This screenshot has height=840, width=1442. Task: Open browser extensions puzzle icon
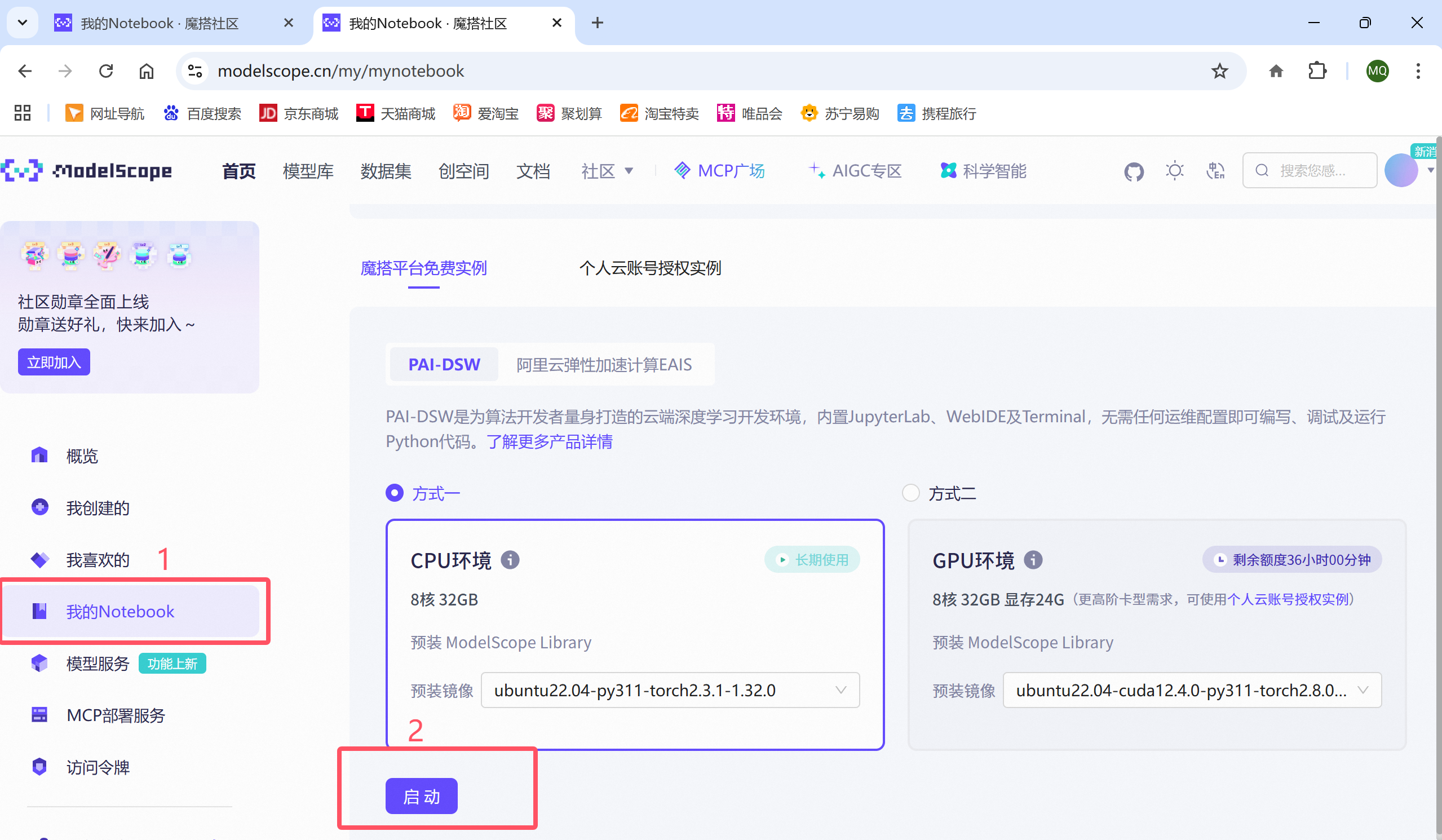1317,71
